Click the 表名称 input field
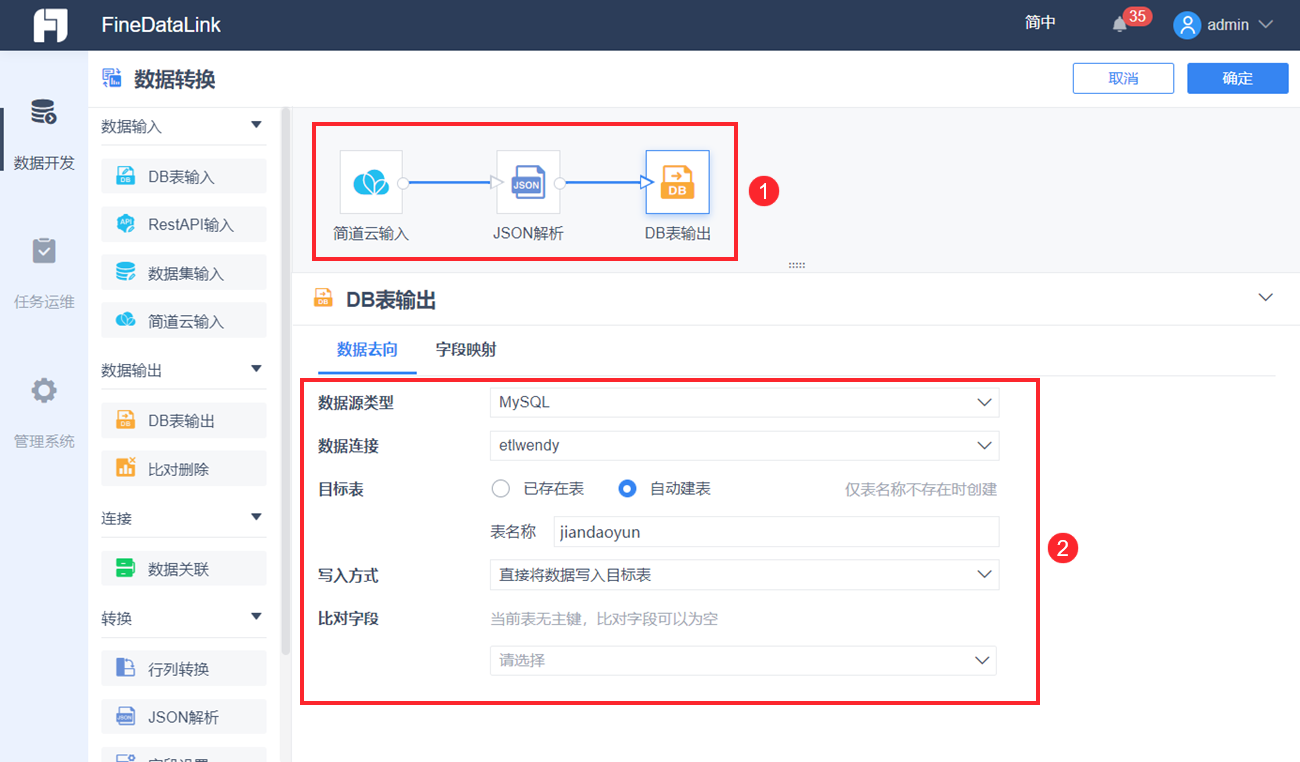1300x762 pixels. point(776,532)
